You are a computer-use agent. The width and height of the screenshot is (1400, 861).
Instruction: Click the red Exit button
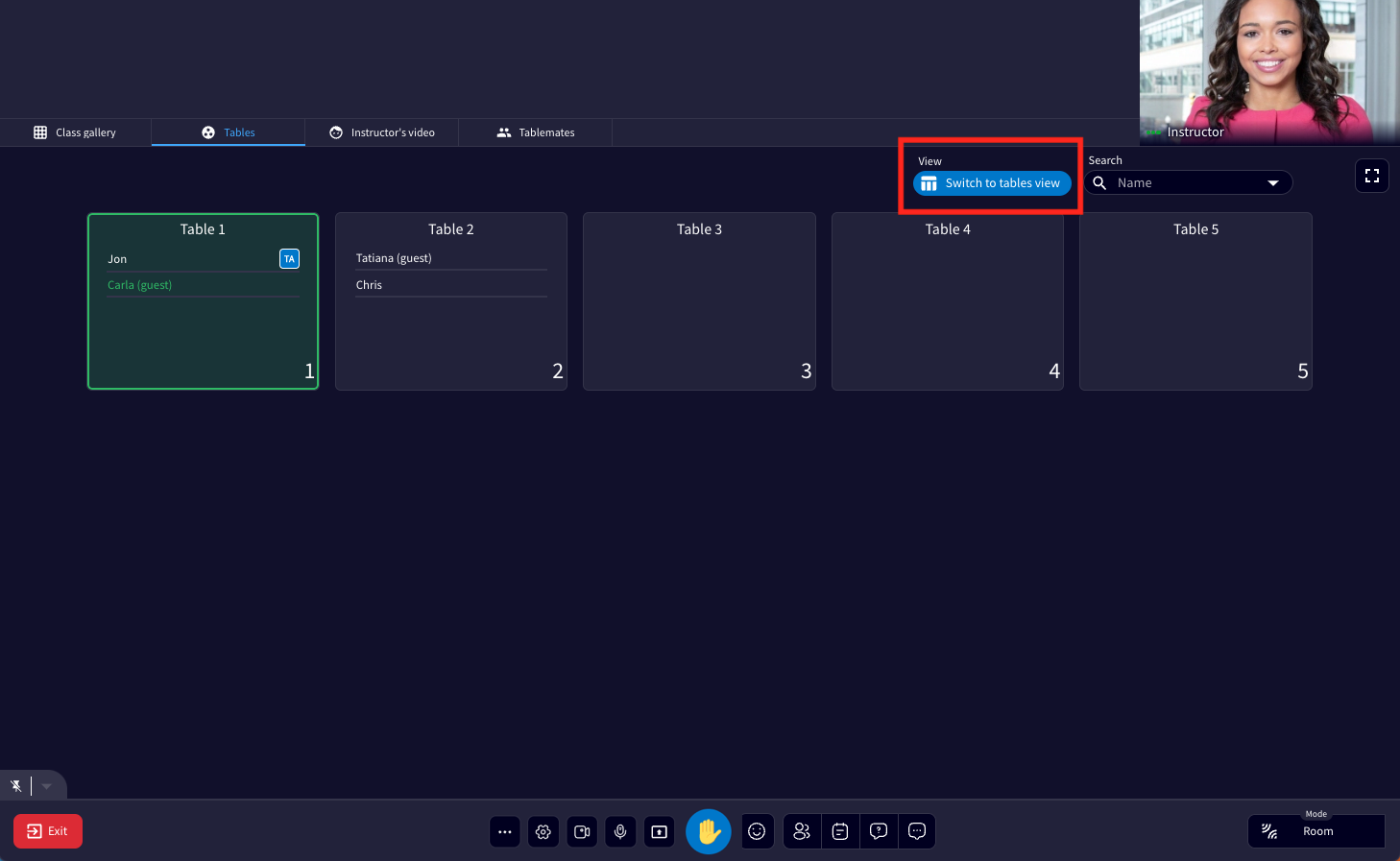click(x=48, y=831)
